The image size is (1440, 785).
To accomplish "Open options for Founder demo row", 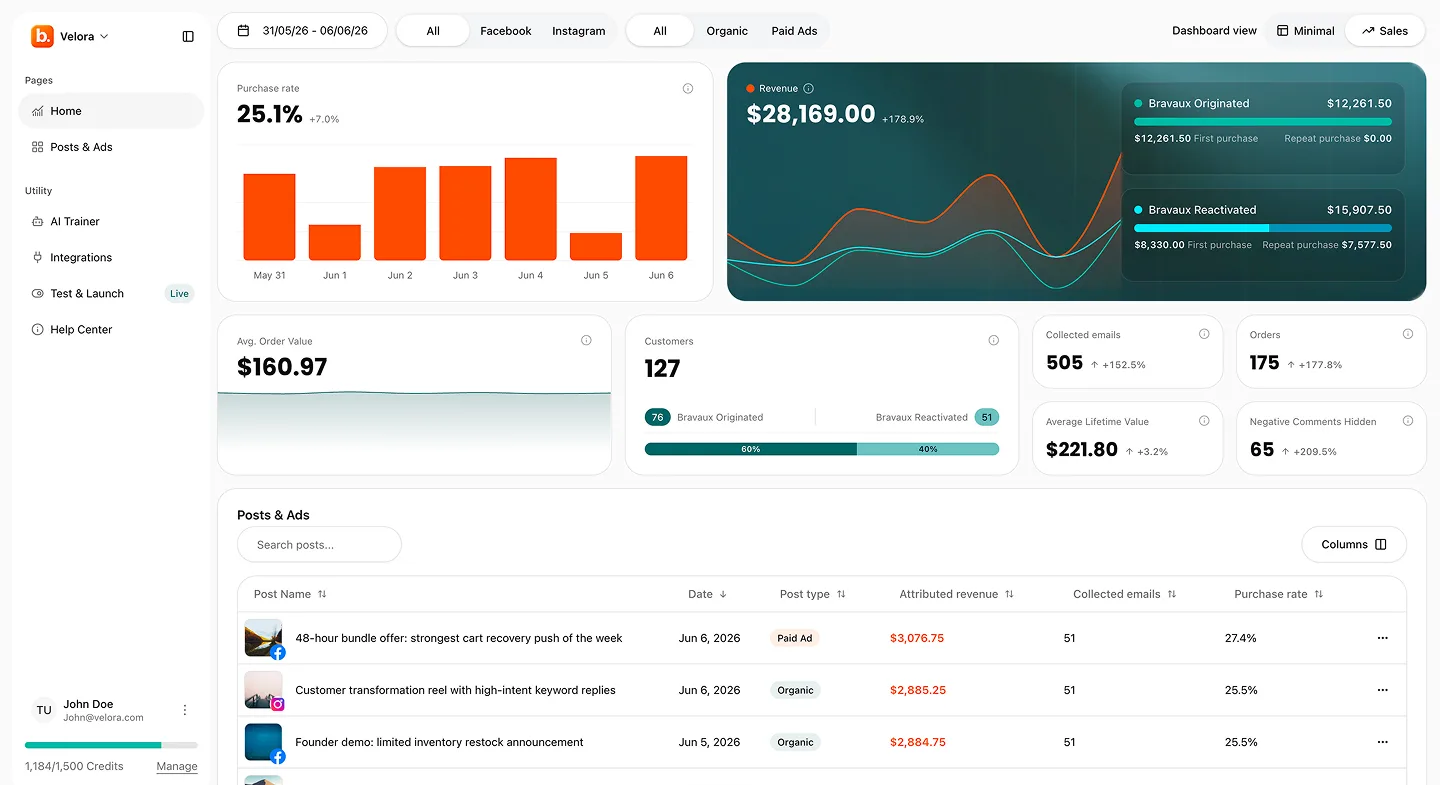I will coord(1383,742).
